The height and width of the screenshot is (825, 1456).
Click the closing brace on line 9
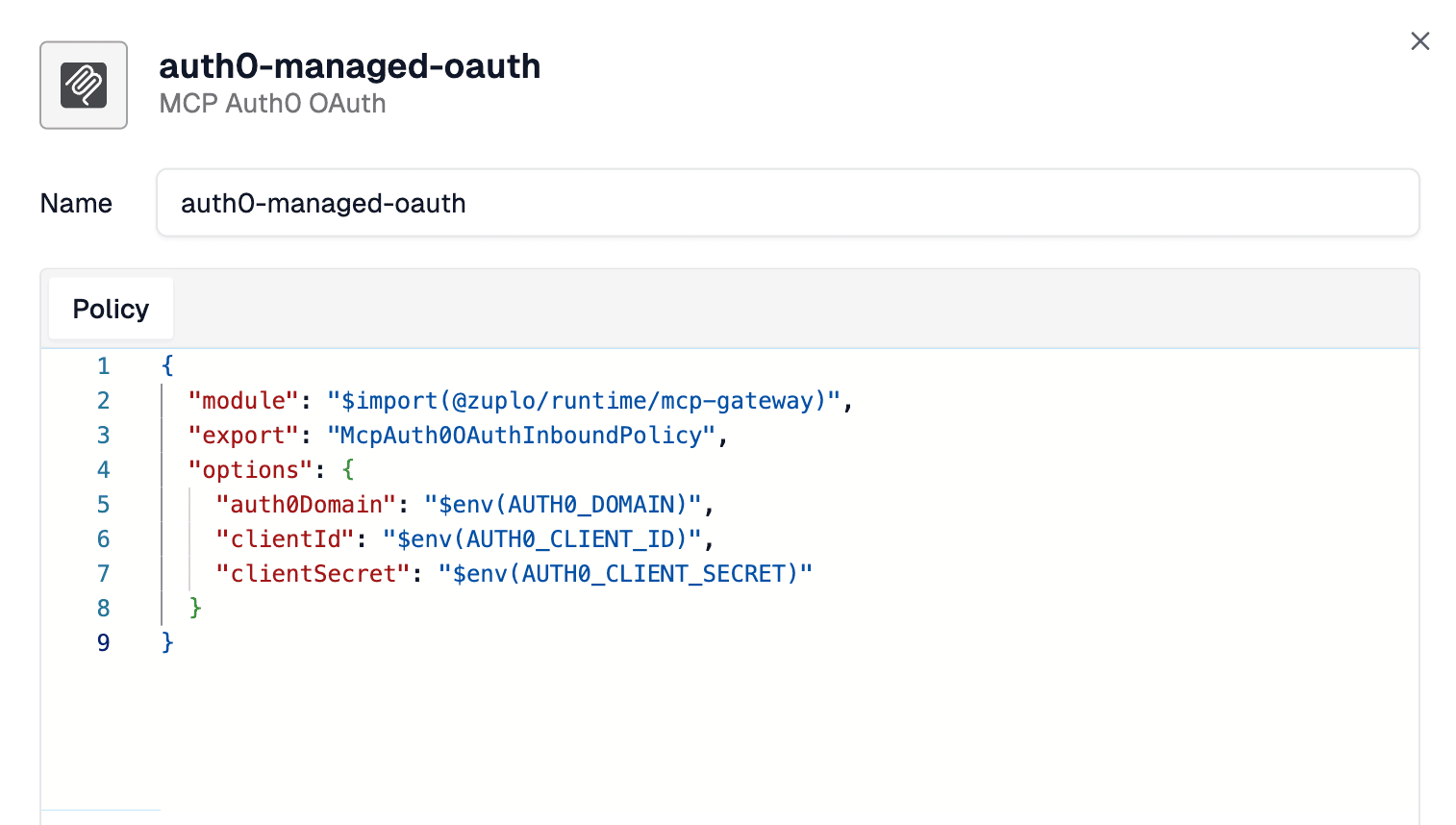point(167,642)
